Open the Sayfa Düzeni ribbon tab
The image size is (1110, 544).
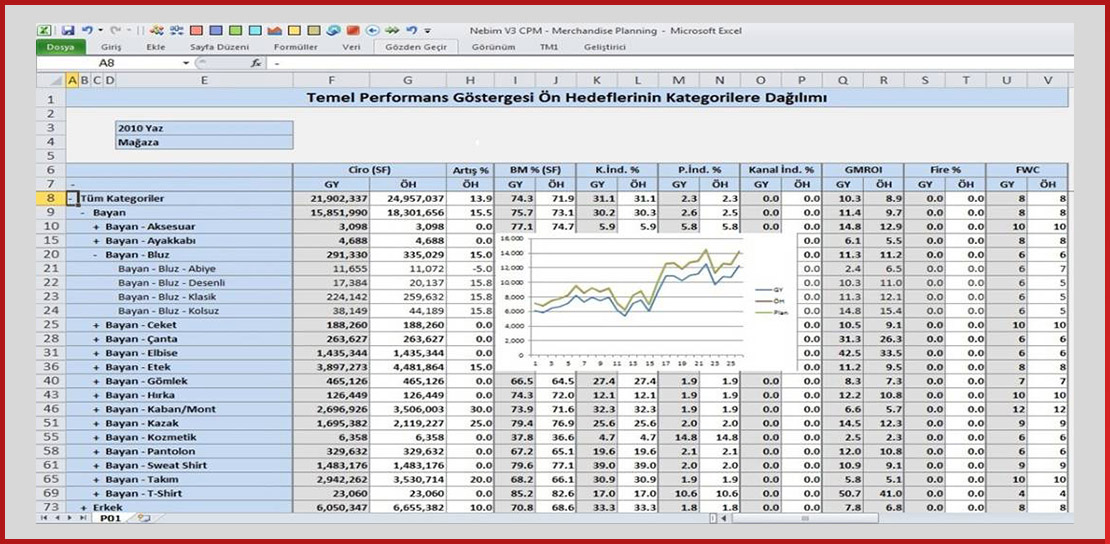219,47
